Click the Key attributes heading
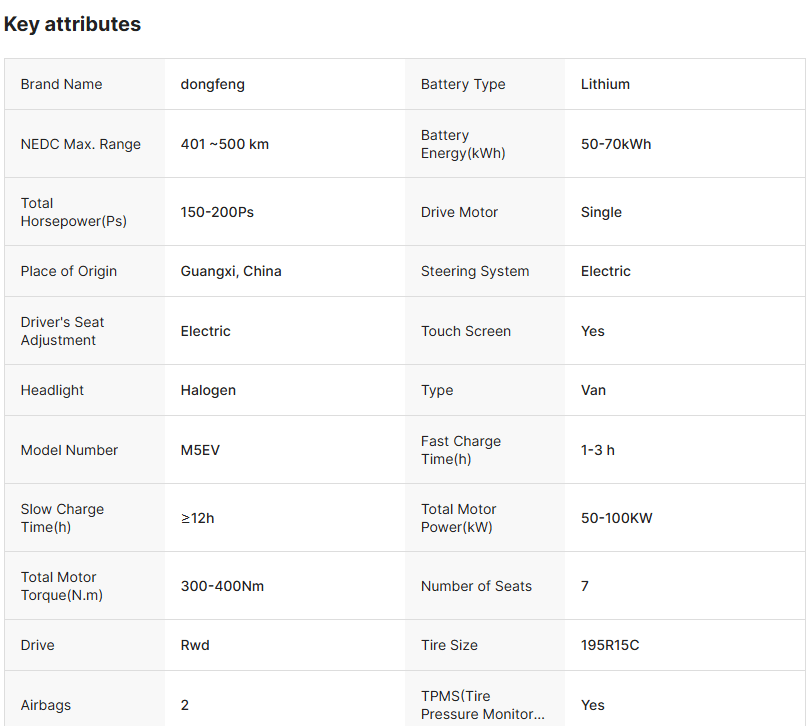 (x=72, y=24)
